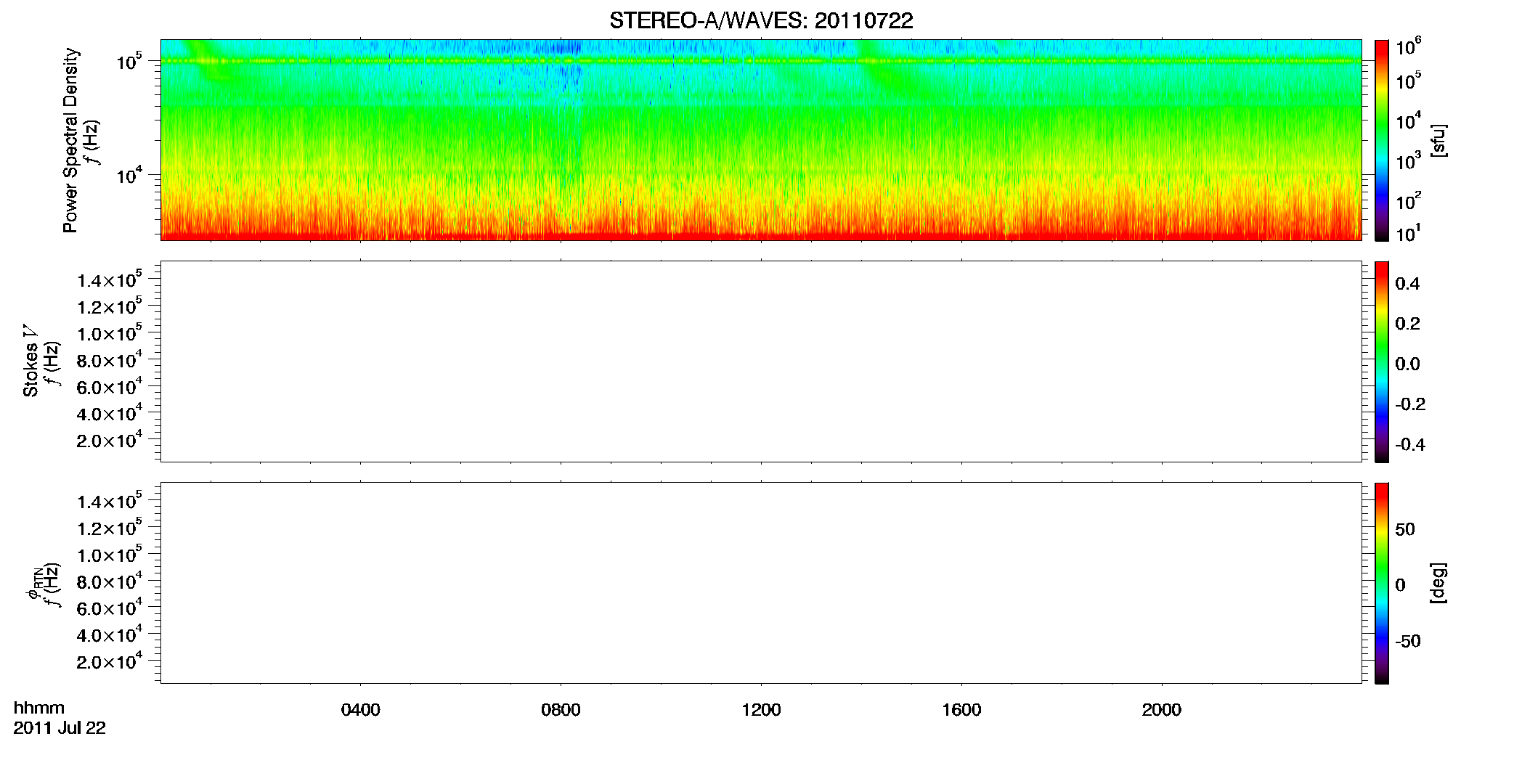Viewport: 1522px width, 784px height.
Task: Click the phi RTN axis label
Action: click(x=33, y=583)
